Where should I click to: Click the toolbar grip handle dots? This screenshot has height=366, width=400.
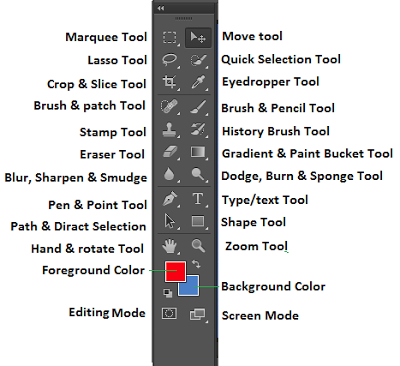[x=184, y=18]
